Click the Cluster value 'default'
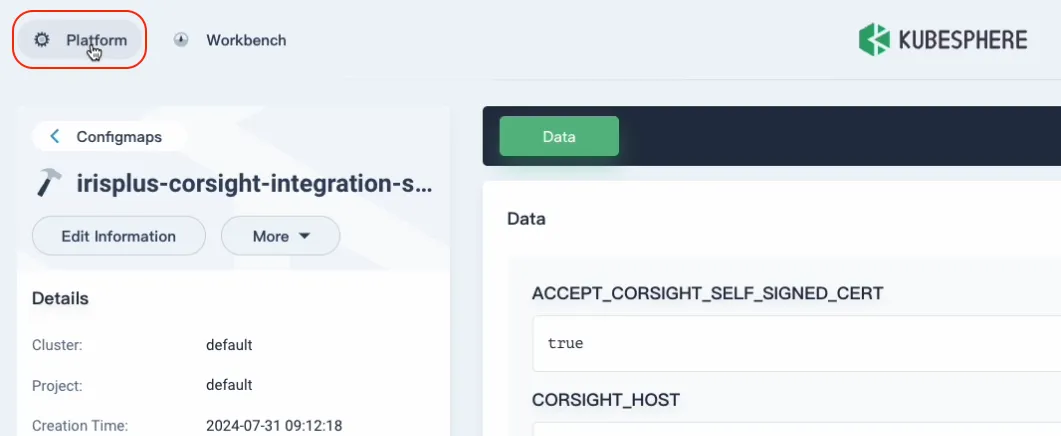The image size is (1061, 436). pyautogui.click(x=229, y=345)
